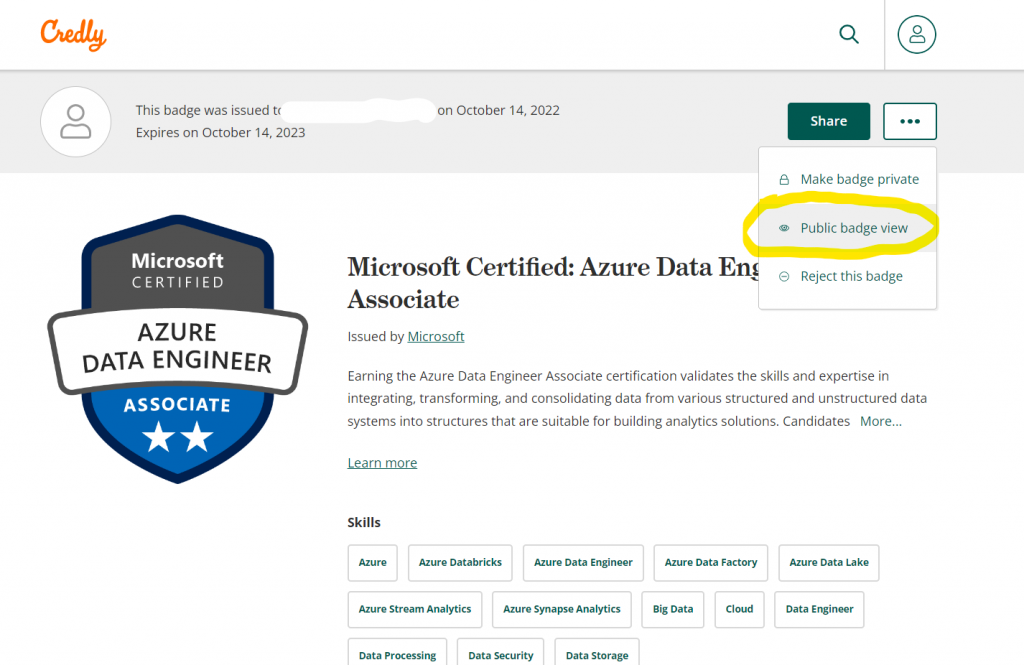Select the Data Storage skill tag
The height and width of the screenshot is (665, 1024).
click(x=597, y=653)
